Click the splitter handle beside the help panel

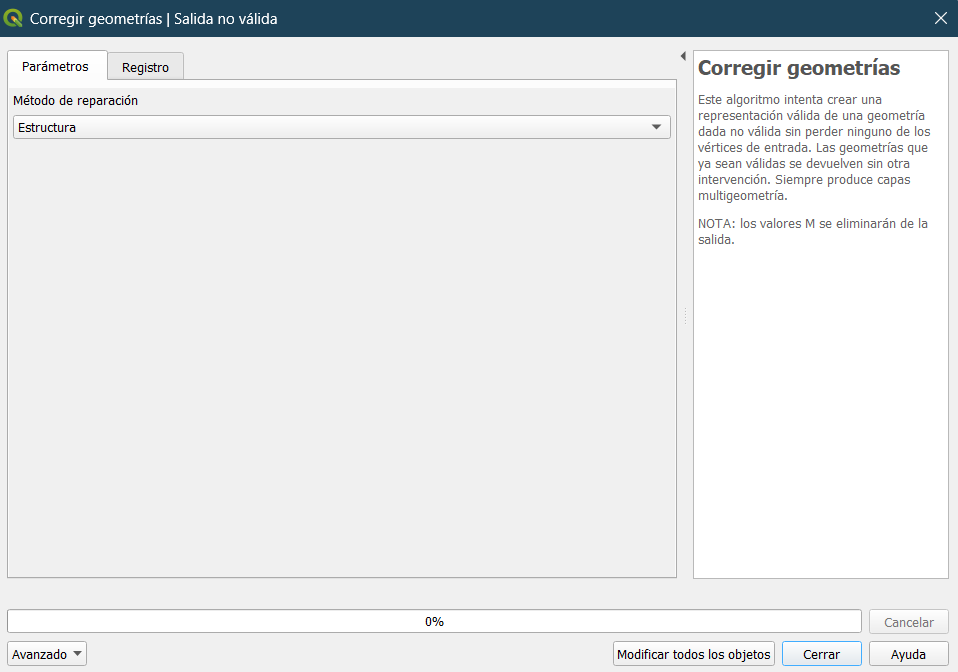(685, 315)
